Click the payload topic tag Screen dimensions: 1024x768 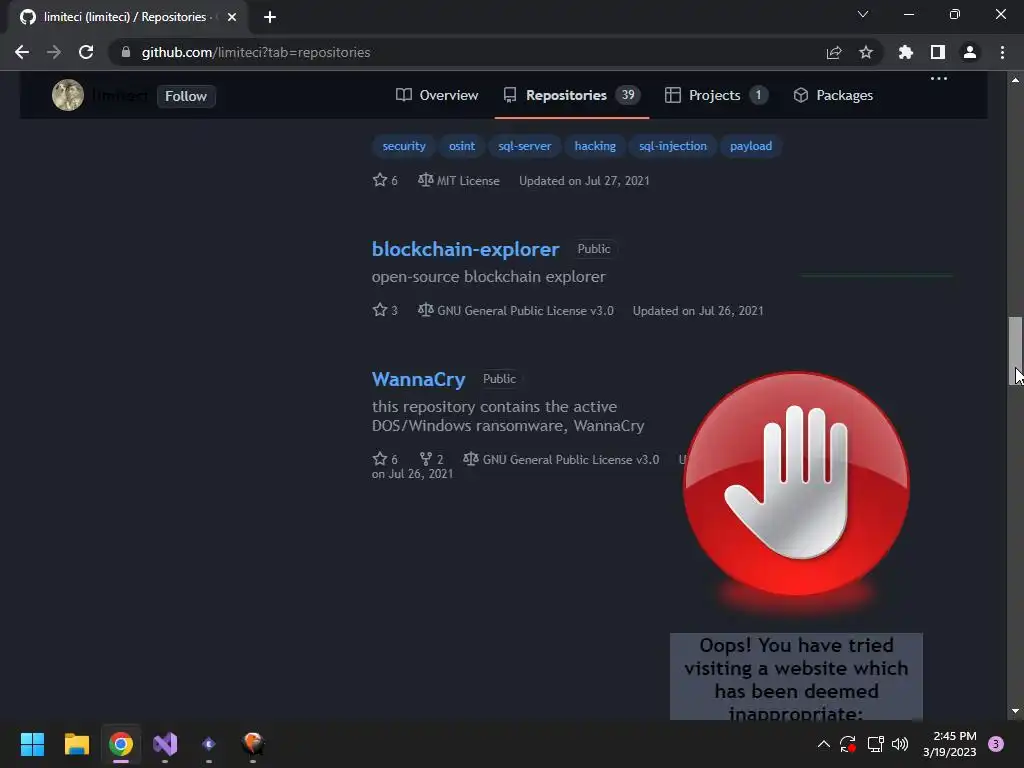click(751, 146)
